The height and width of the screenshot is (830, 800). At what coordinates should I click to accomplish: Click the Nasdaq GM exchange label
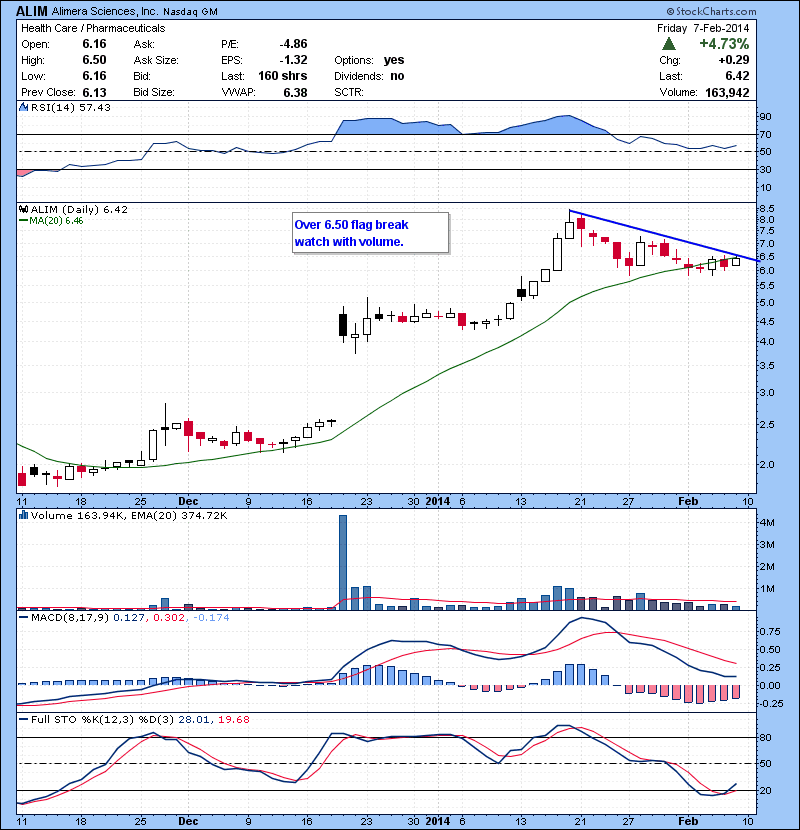[x=190, y=12]
